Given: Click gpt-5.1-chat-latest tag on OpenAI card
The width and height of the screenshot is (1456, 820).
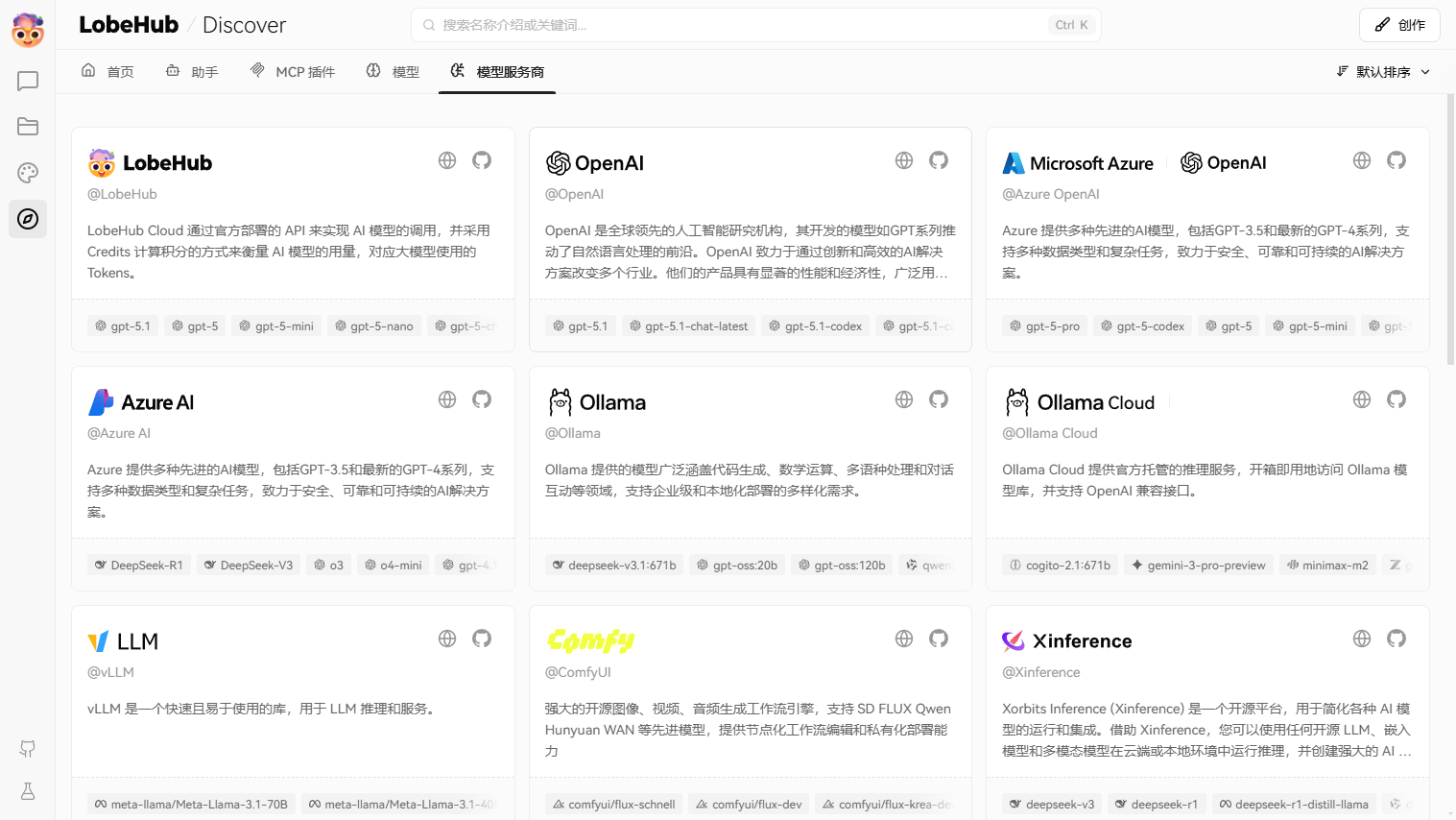Looking at the screenshot, I should (688, 326).
